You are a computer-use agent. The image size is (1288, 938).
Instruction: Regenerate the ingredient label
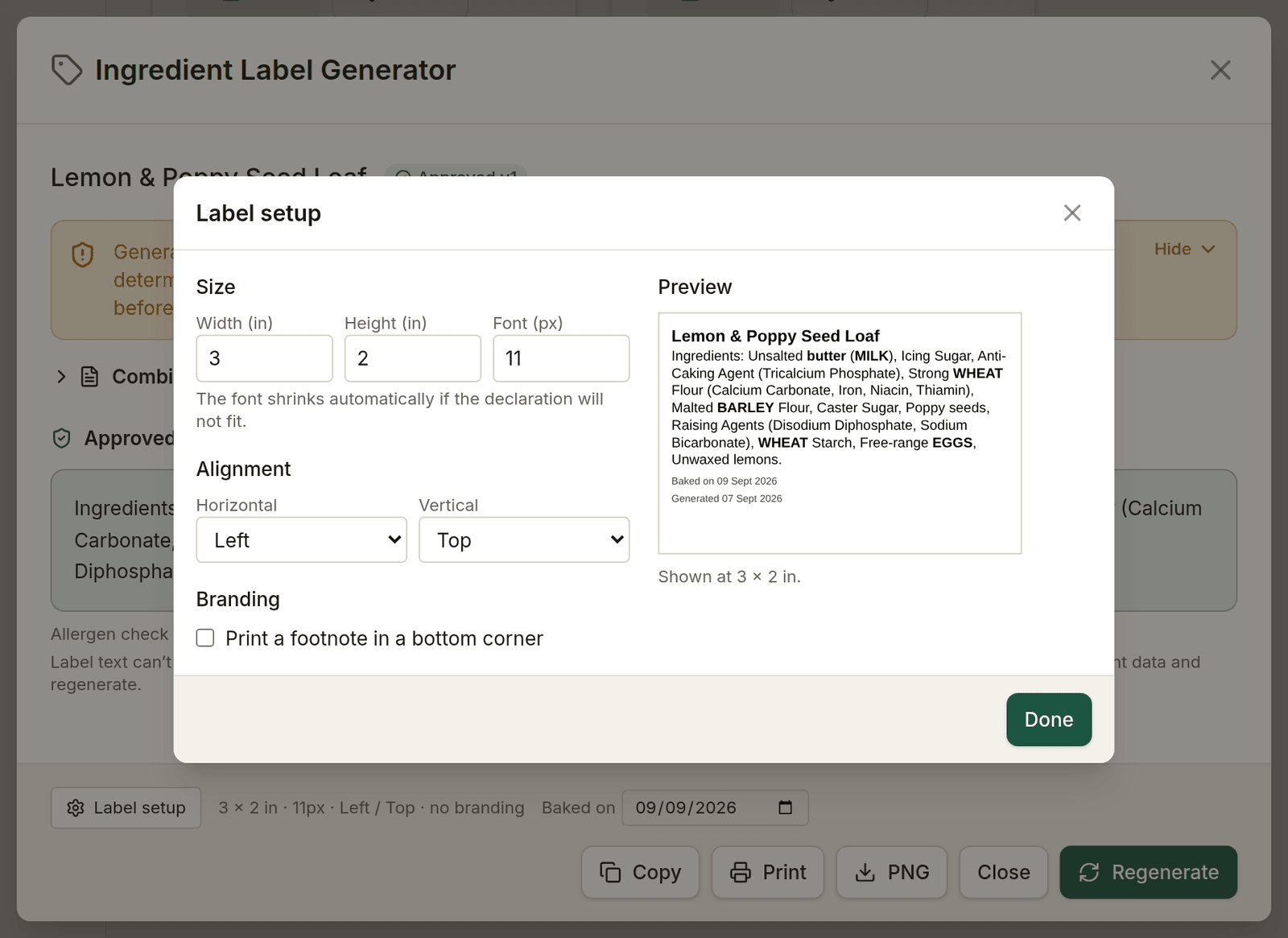coord(1148,872)
